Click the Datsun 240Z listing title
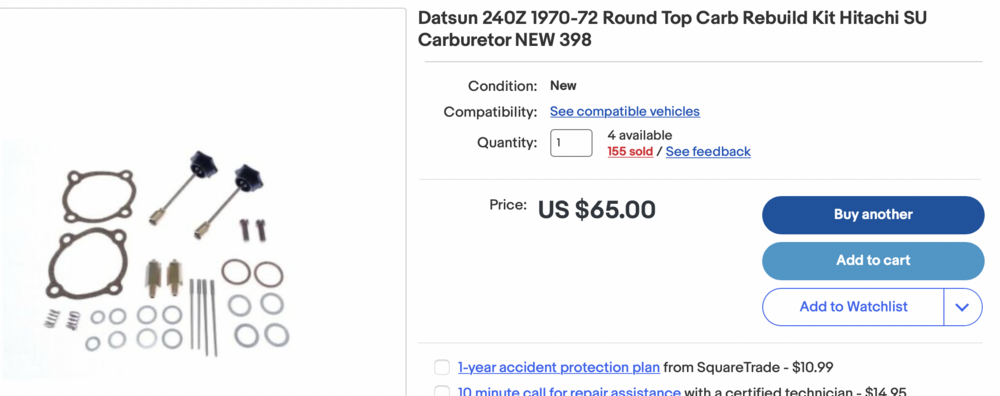 [672, 29]
